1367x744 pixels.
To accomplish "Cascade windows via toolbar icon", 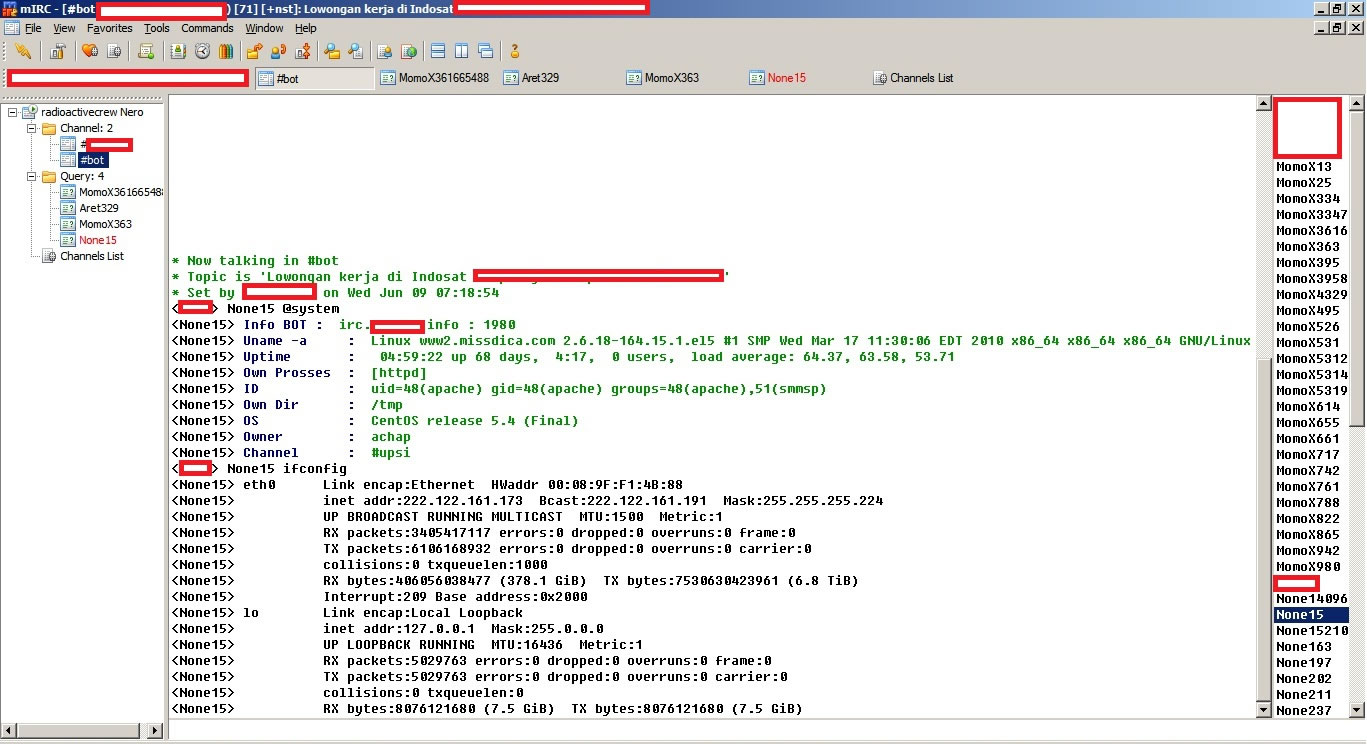I will click(x=486, y=51).
